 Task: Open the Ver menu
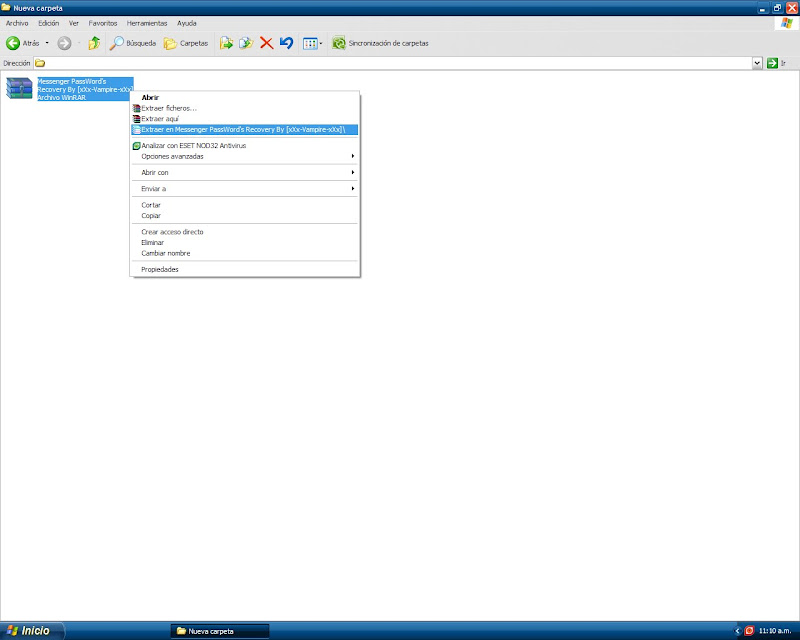(74, 23)
